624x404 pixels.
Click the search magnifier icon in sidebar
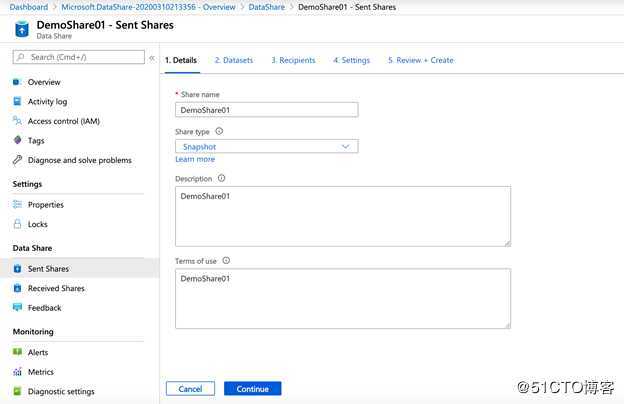click(x=21, y=57)
